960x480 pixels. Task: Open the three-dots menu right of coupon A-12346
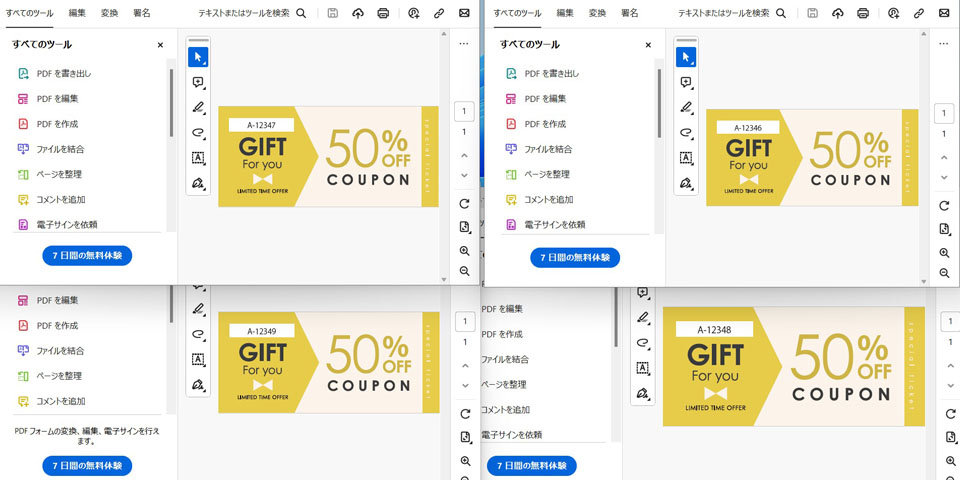pyautogui.click(x=944, y=44)
